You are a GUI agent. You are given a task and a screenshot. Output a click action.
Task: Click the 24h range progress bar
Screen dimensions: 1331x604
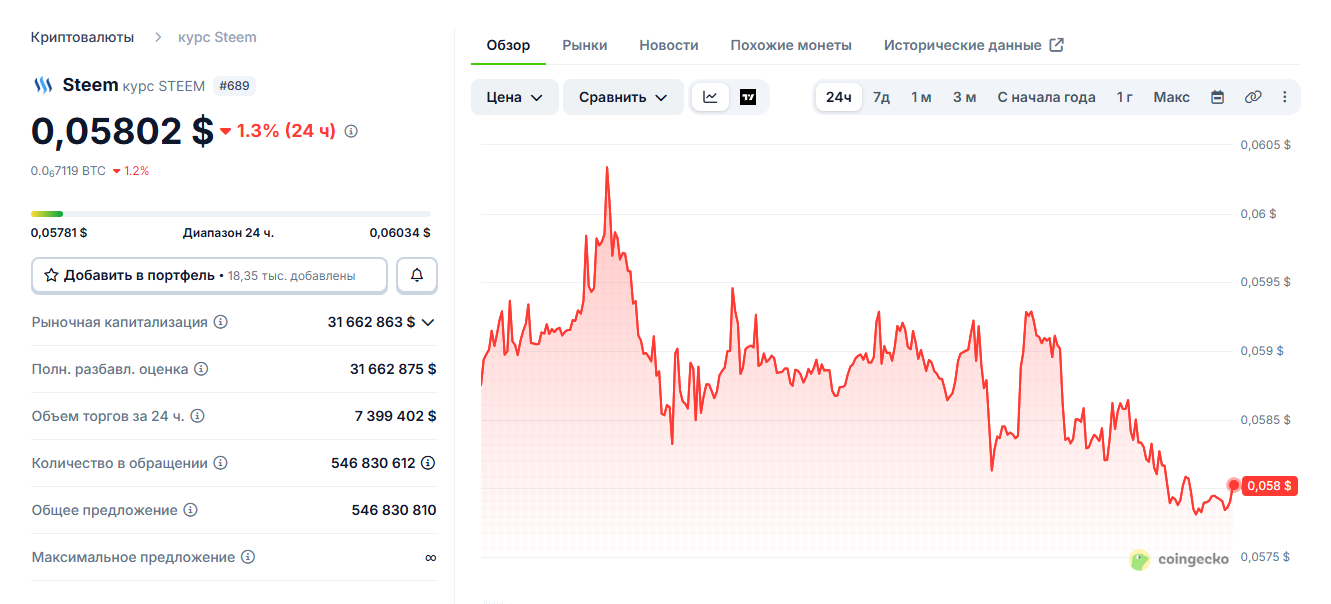231,214
